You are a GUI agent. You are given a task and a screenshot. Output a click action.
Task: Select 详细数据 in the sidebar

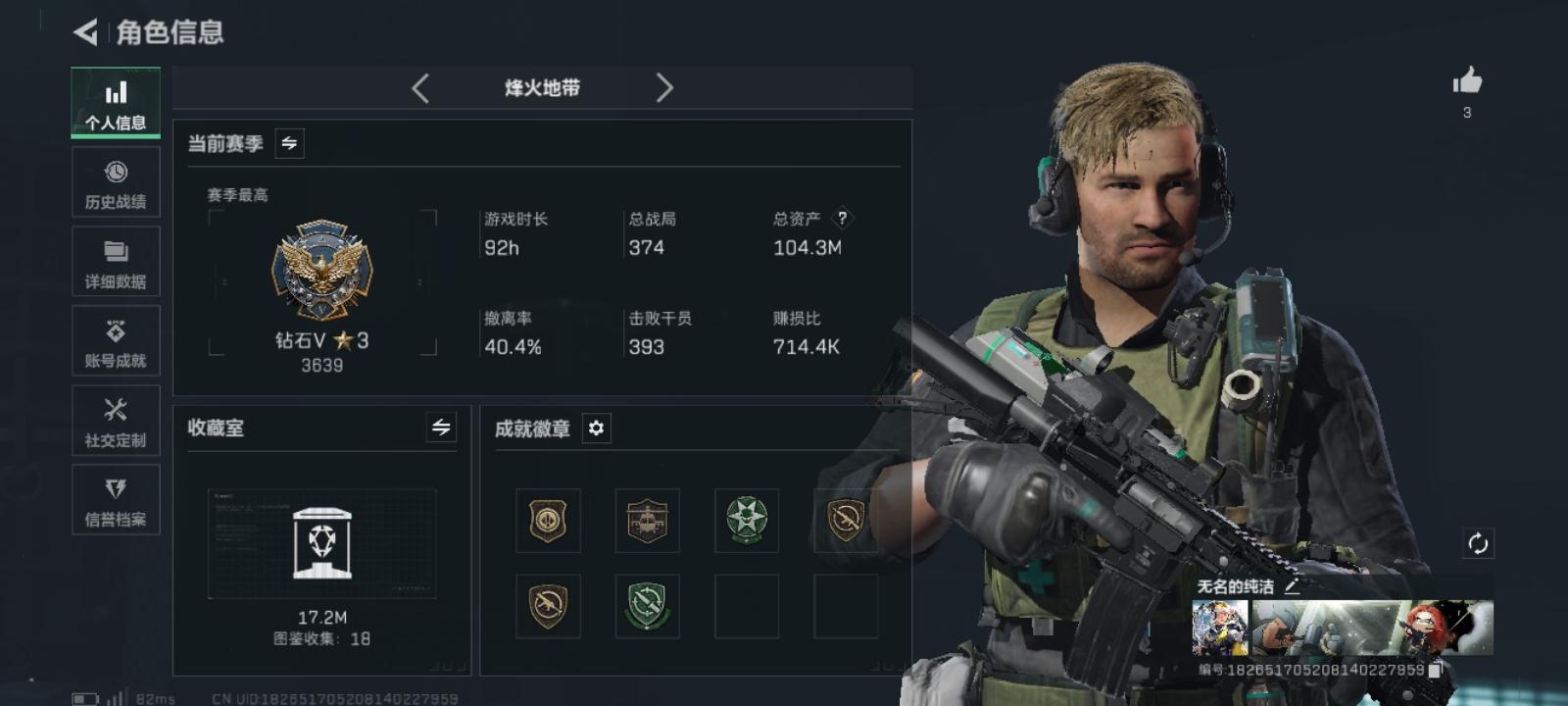(116, 262)
